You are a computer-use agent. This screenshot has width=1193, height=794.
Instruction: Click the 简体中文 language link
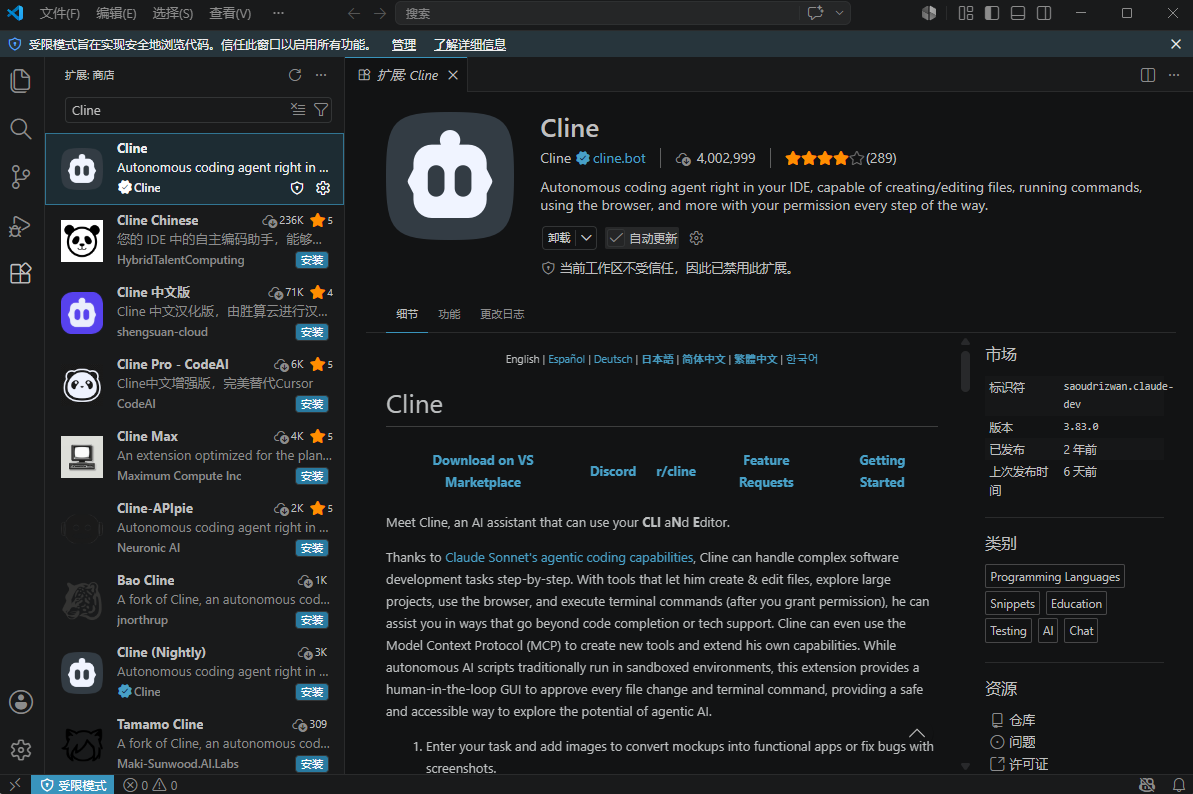point(704,359)
